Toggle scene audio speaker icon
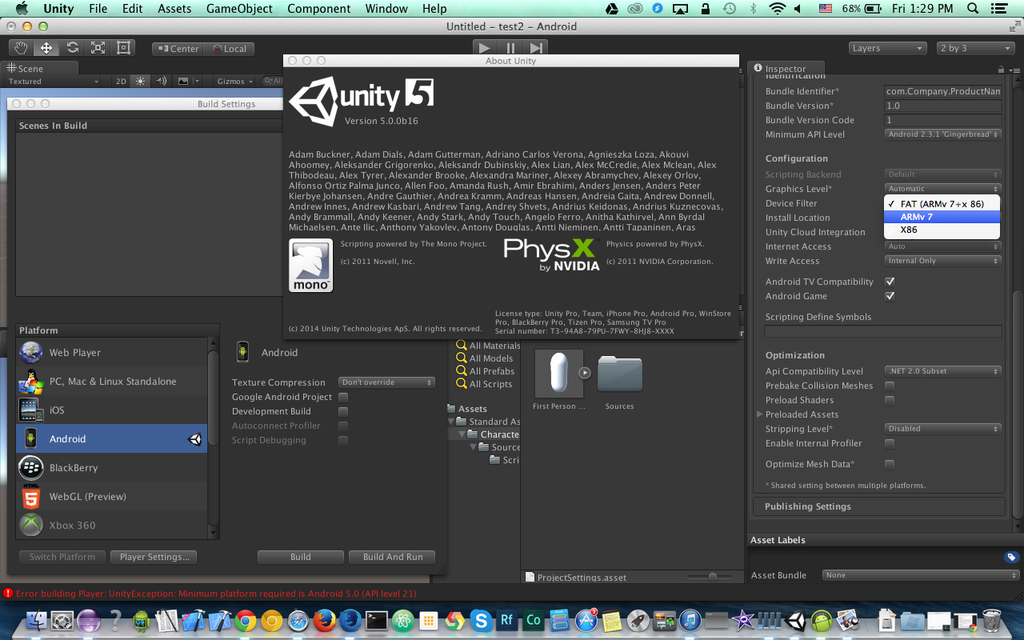 [x=161, y=81]
